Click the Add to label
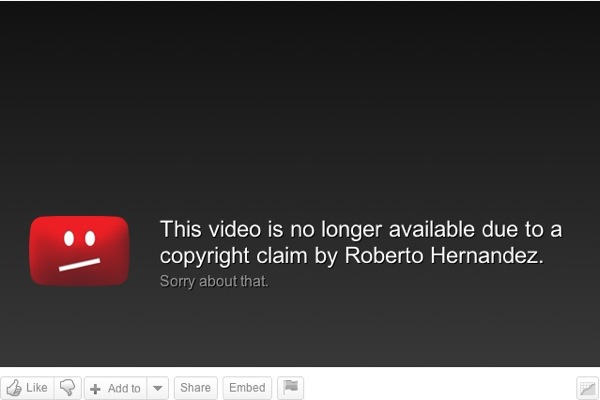The image size is (600, 400). [124, 389]
